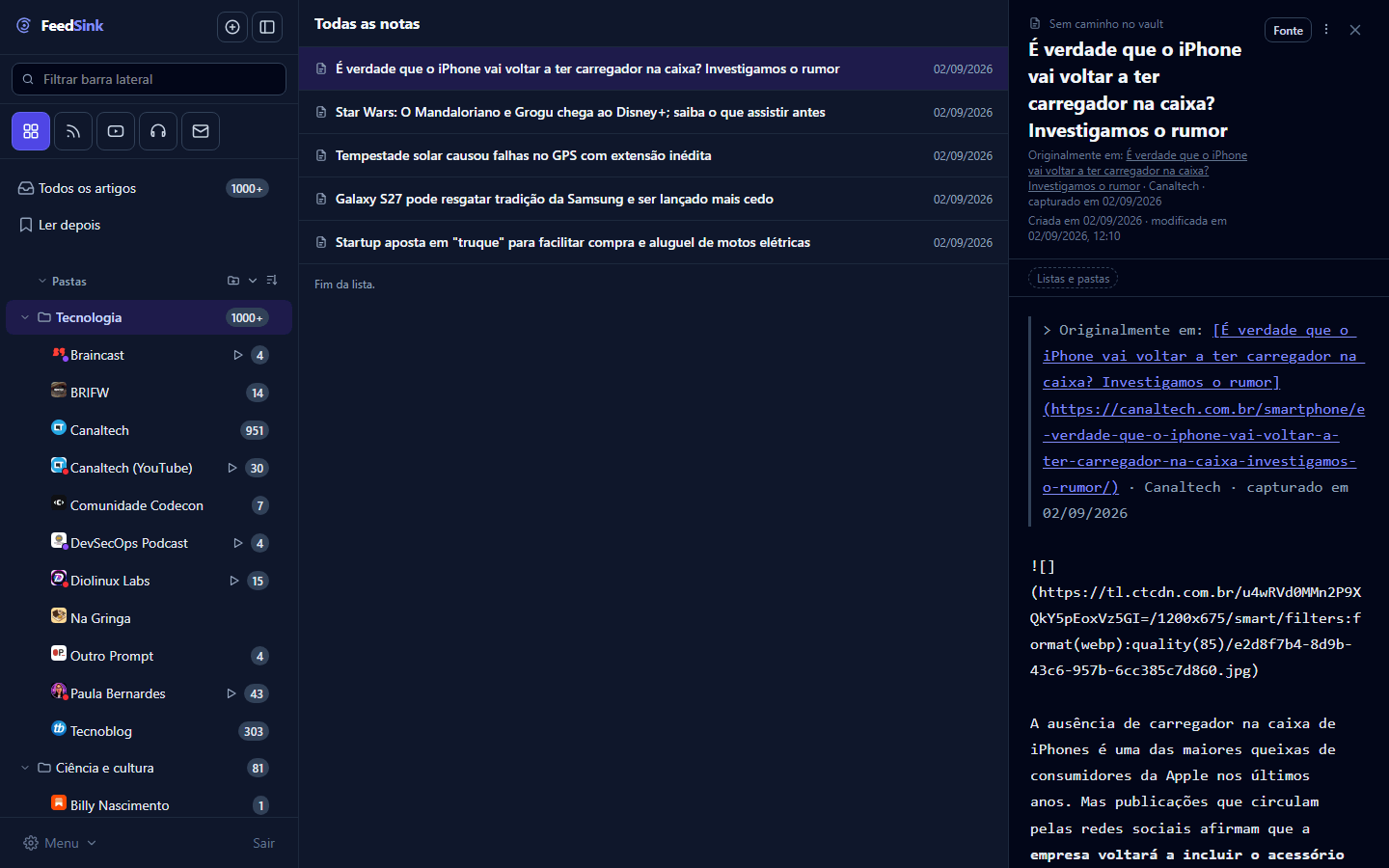Click the 951 count badge on Canaltech
The height and width of the screenshot is (868, 1389).
coord(255,430)
